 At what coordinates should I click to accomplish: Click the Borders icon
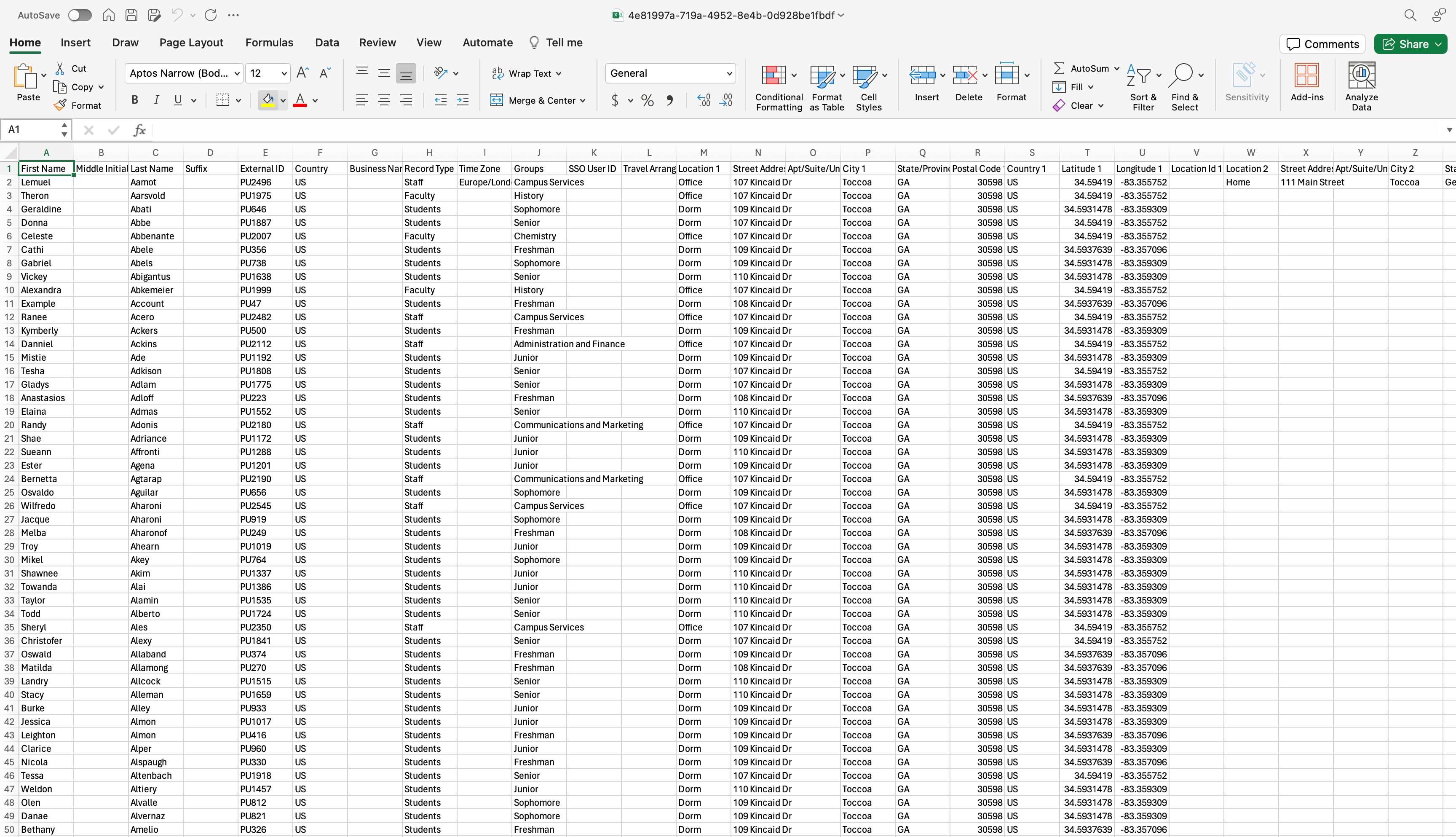click(223, 100)
